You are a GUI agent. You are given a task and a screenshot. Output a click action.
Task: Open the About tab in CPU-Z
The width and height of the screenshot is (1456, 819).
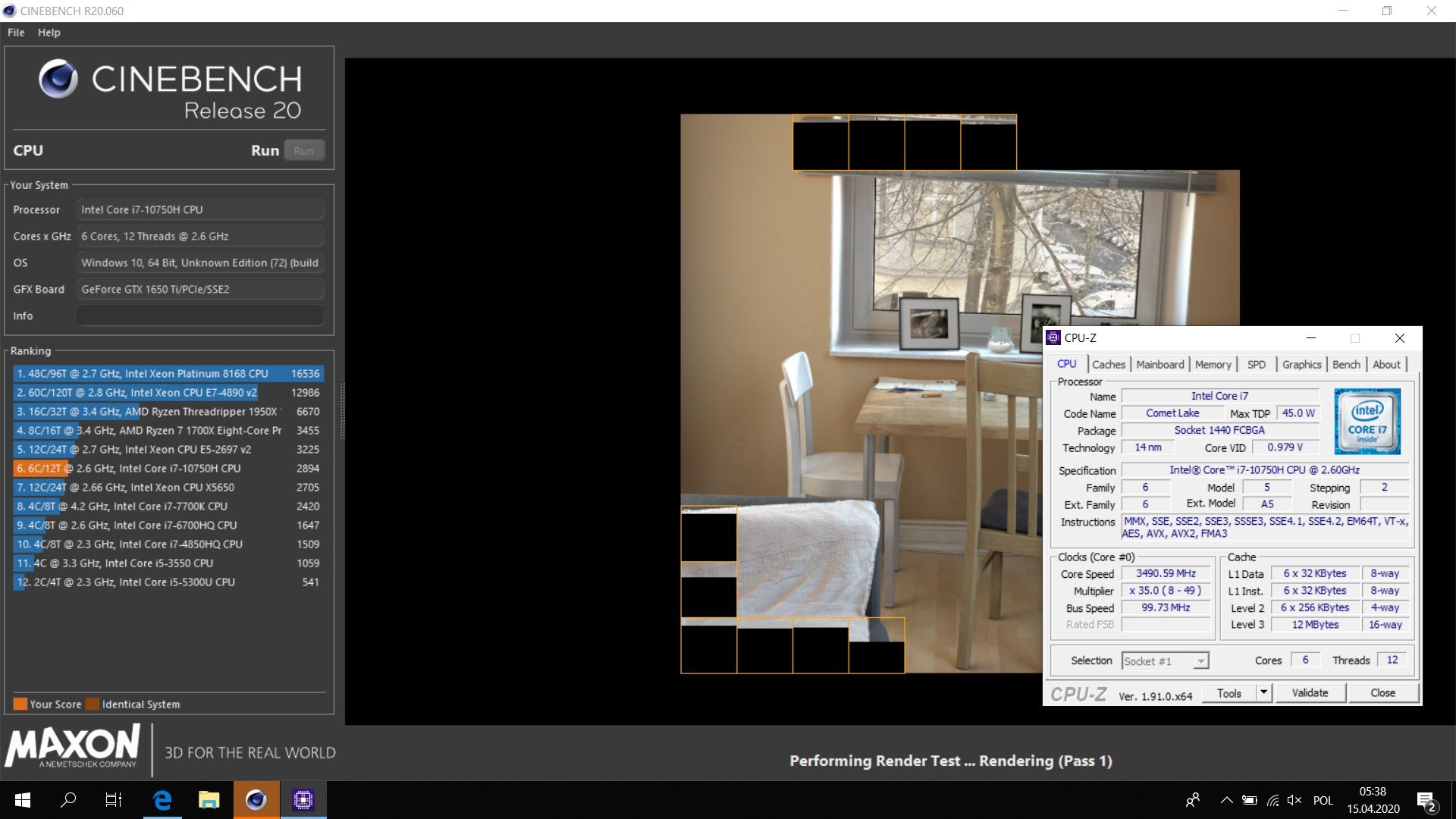point(1386,364)
